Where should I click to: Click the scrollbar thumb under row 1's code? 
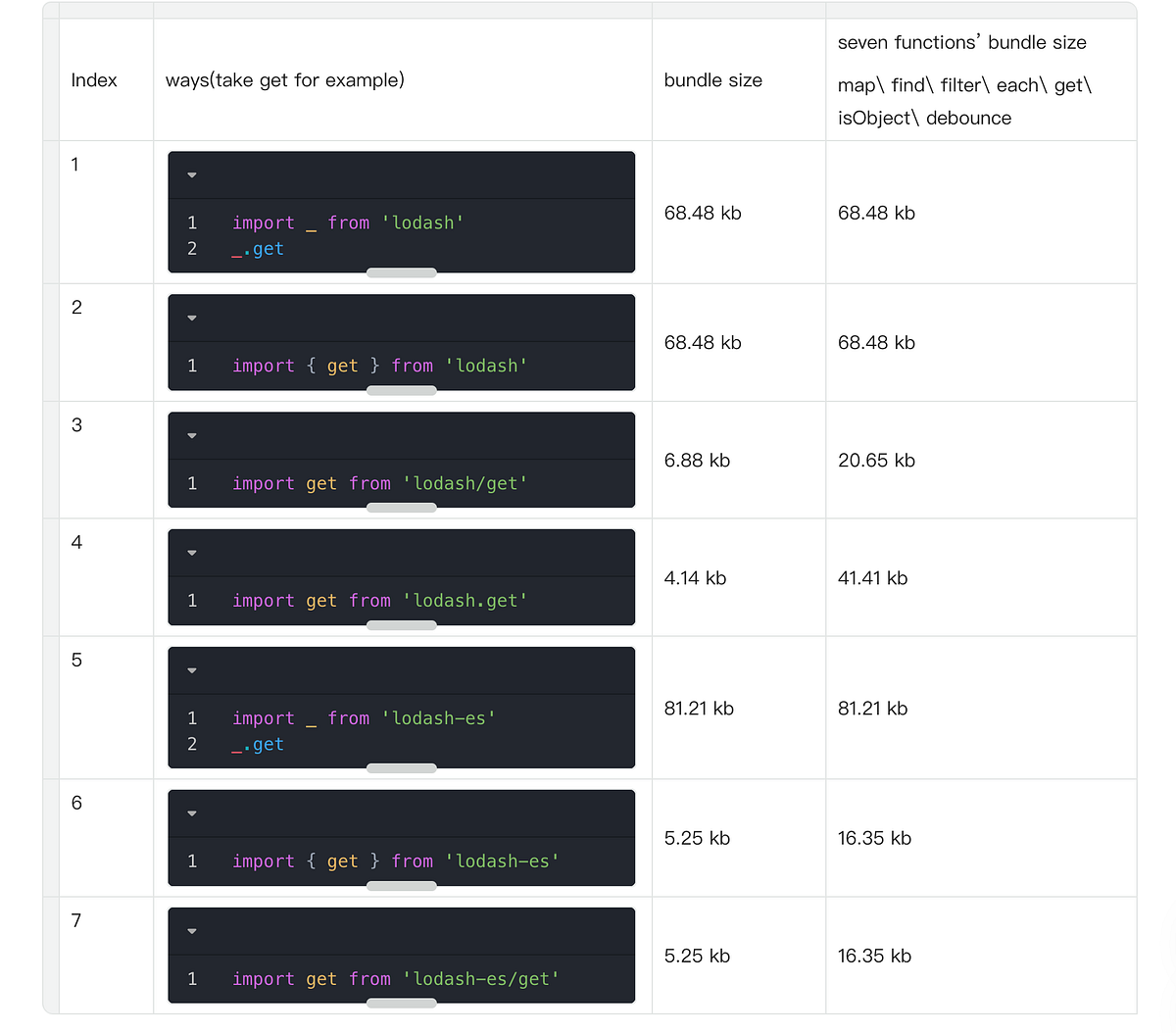coord(401,272)
